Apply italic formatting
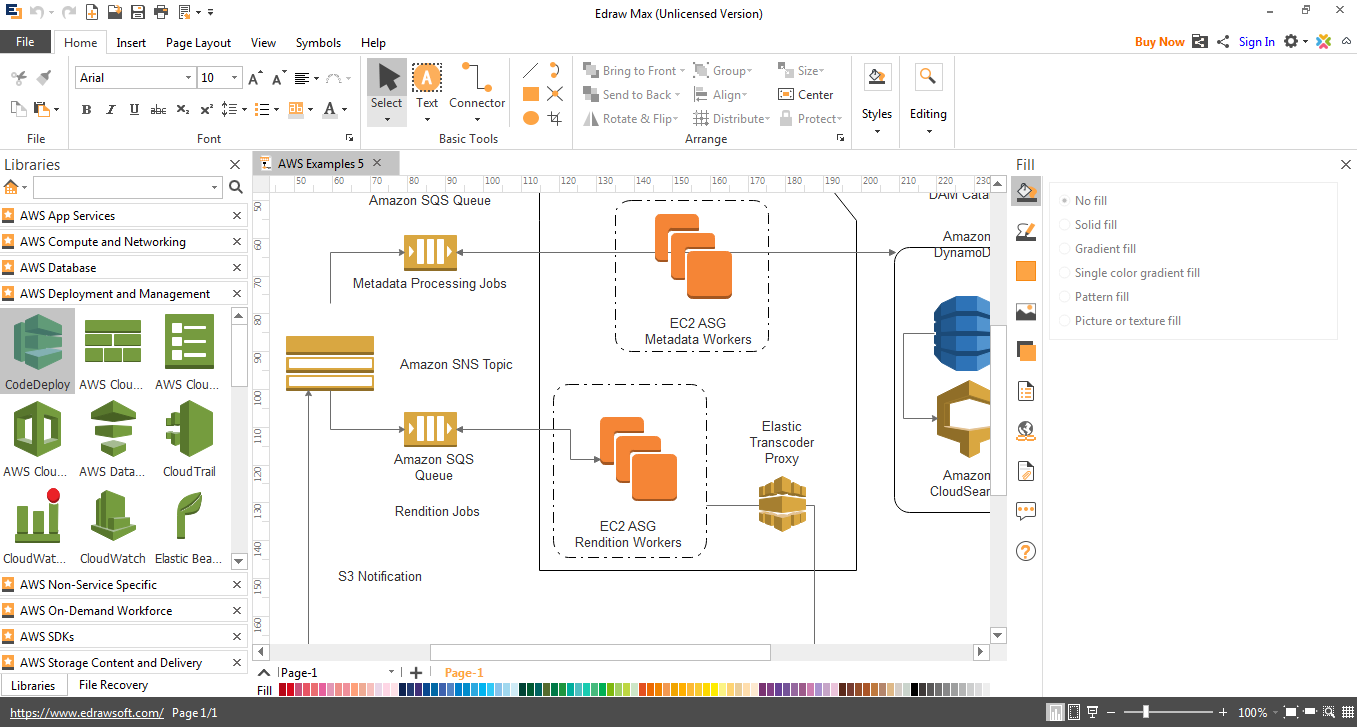The width and height of the screenshot is (1357, 727). (110, 109)
